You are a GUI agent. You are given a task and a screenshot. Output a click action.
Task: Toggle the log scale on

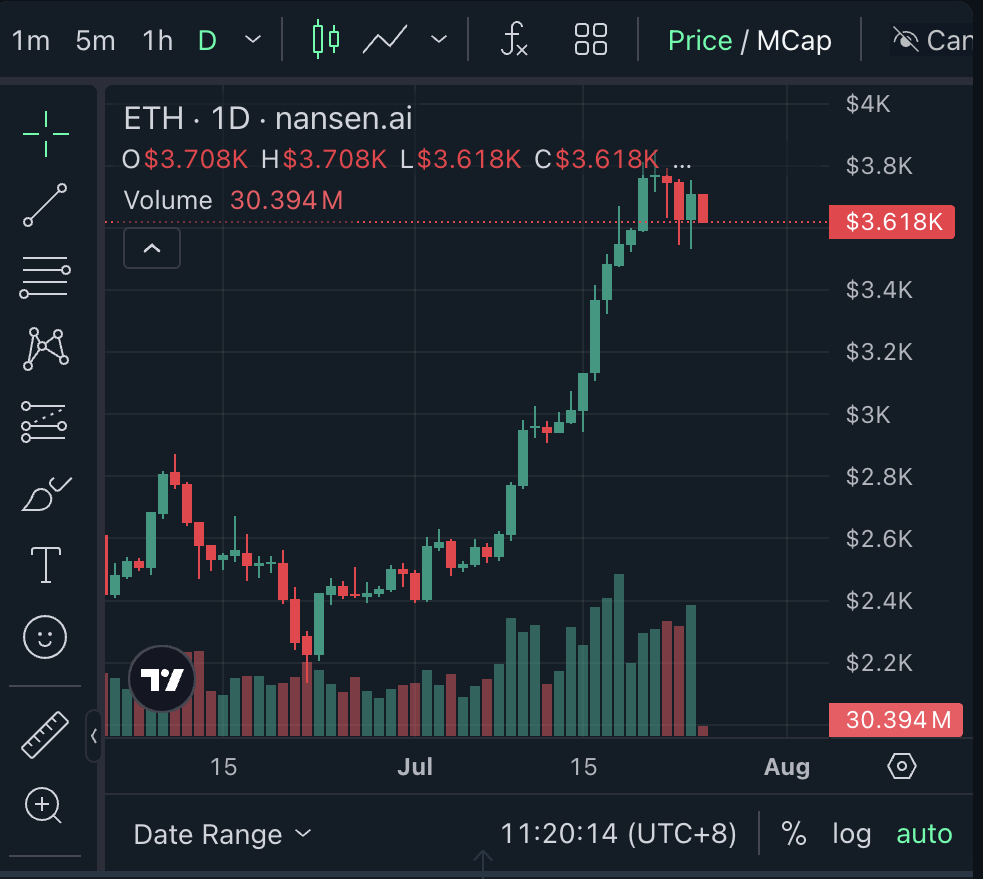851,833
